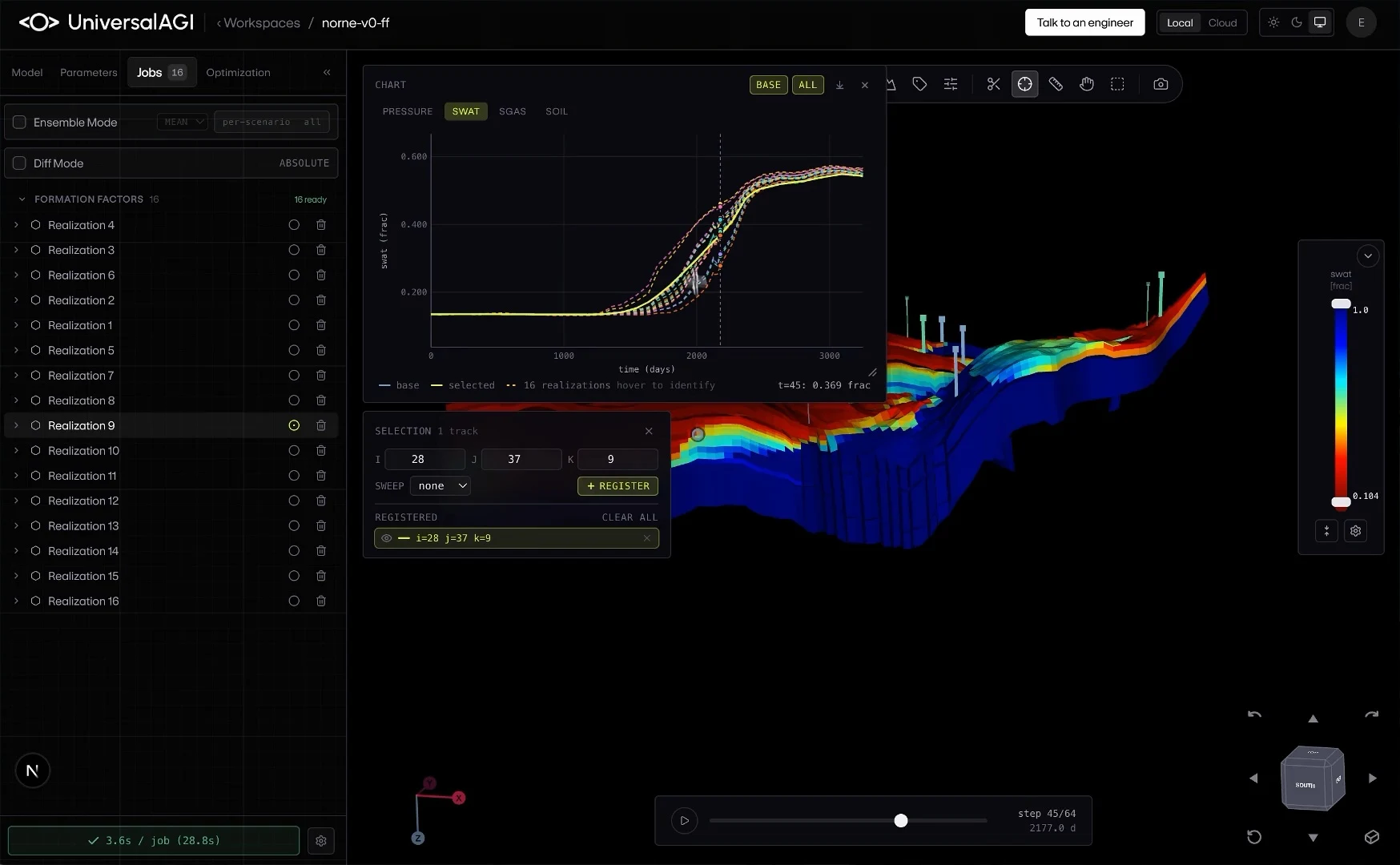Open the MEAN ensemble dropdown
Screen dimensions: 1400x865
click(x=183, y=122)
